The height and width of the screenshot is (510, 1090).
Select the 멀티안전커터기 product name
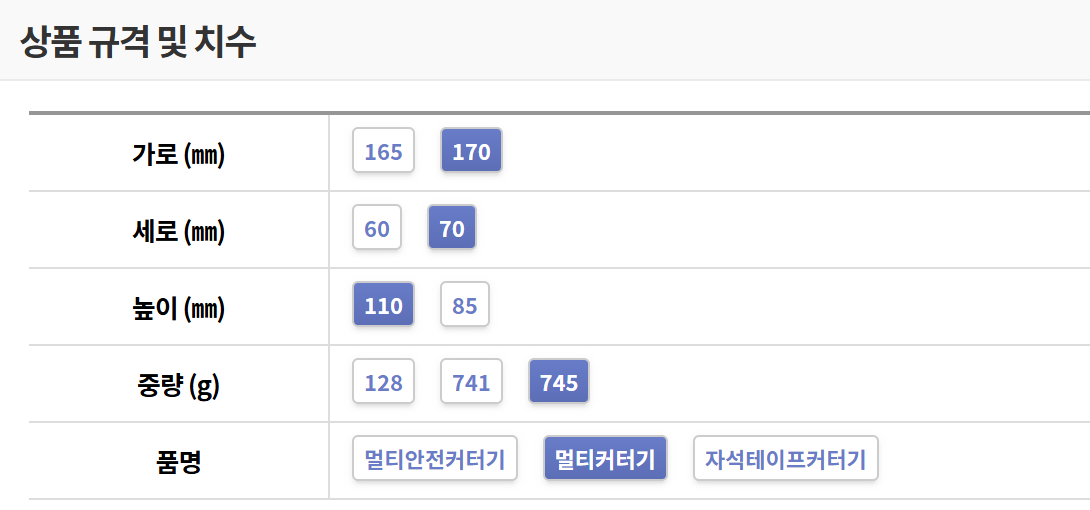coord(435,460)
